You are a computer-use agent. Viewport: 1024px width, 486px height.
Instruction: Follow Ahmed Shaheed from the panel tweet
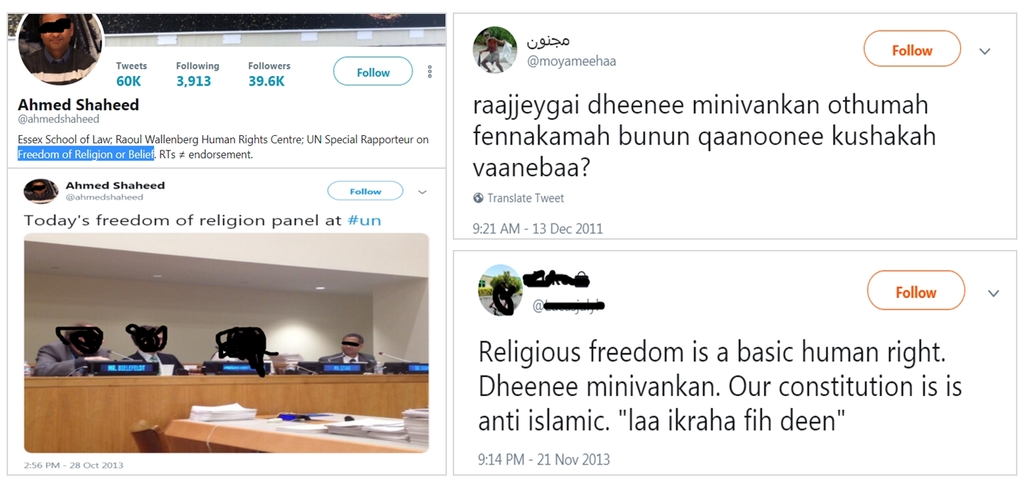(x=365, y=191)
